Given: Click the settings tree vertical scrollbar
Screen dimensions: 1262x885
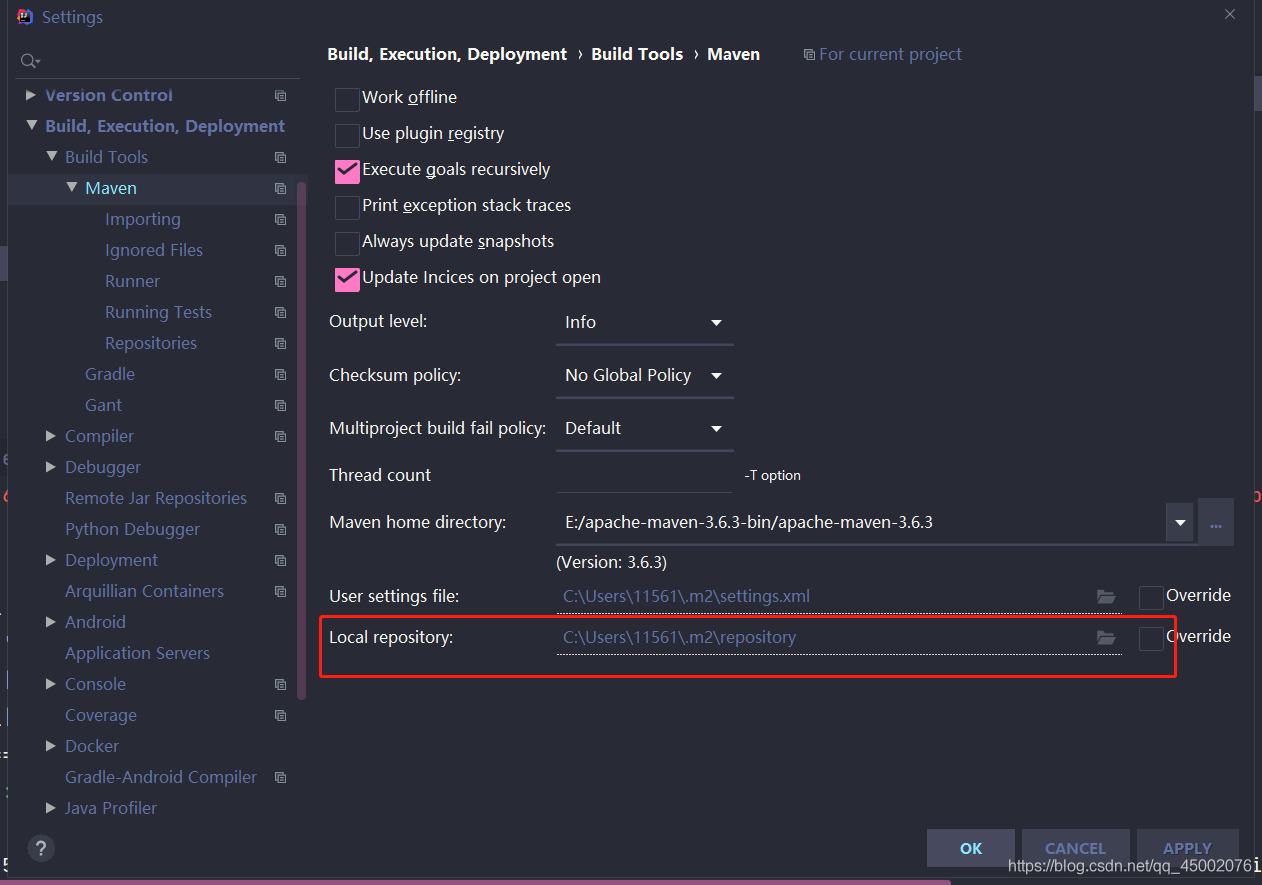Looking at the screenshot, I should 302,440.
